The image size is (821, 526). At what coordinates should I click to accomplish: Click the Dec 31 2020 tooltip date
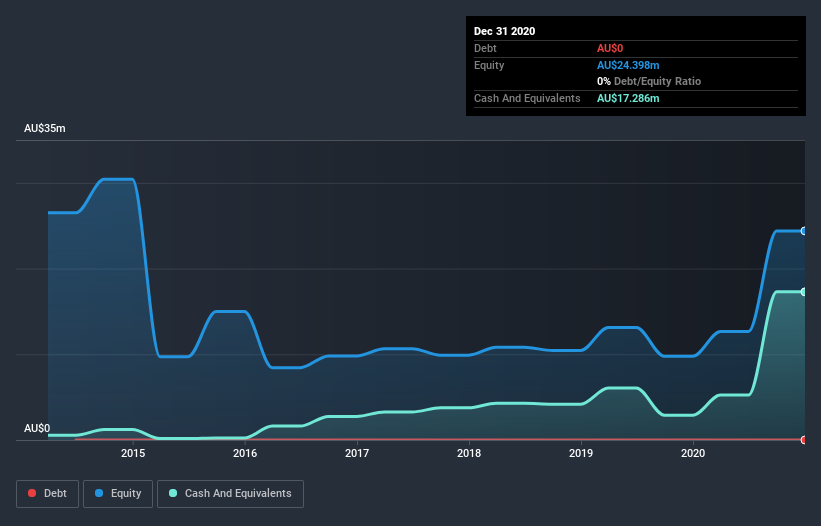[x=504, y=31]
